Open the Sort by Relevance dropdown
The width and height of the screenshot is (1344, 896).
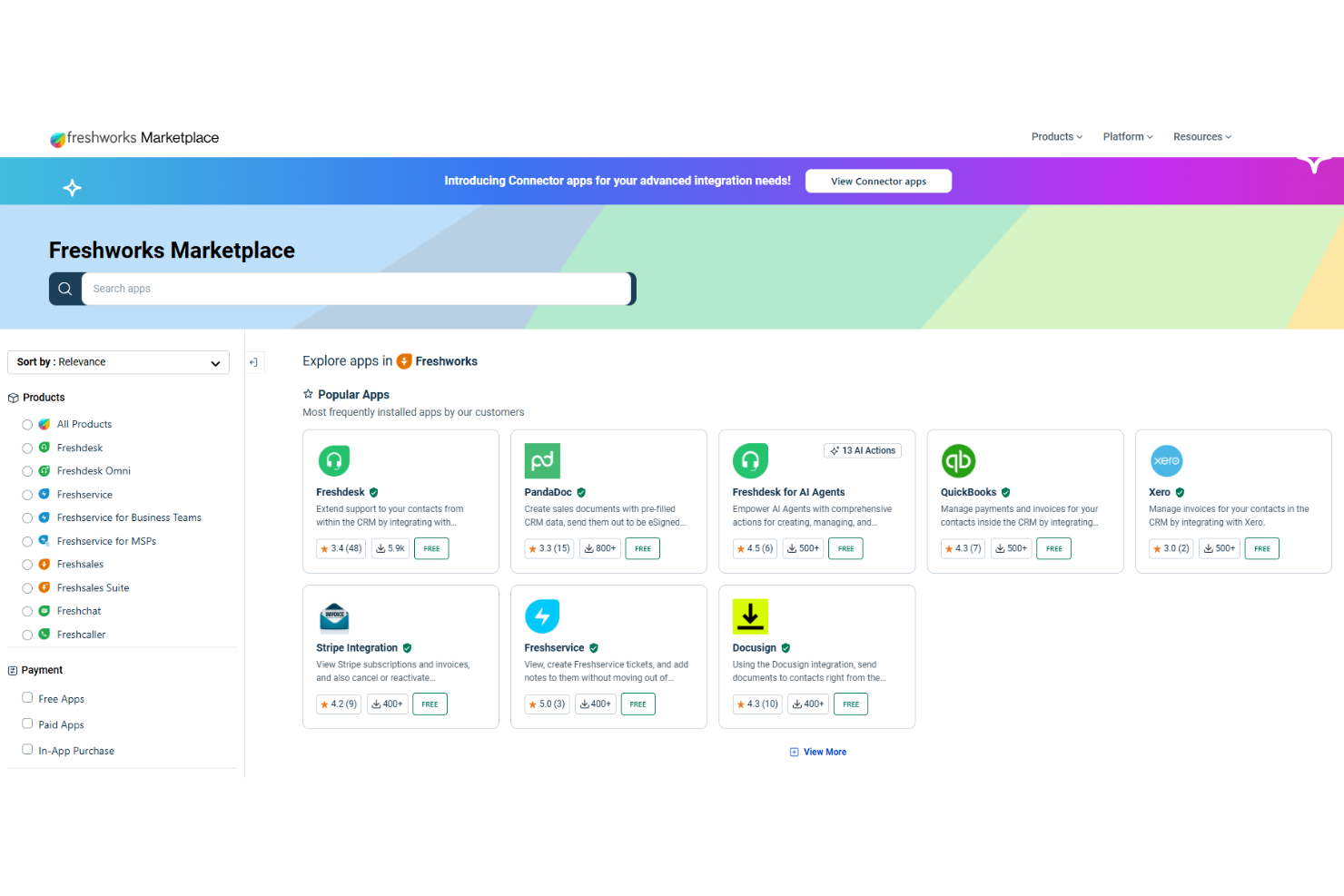[118, 362]
